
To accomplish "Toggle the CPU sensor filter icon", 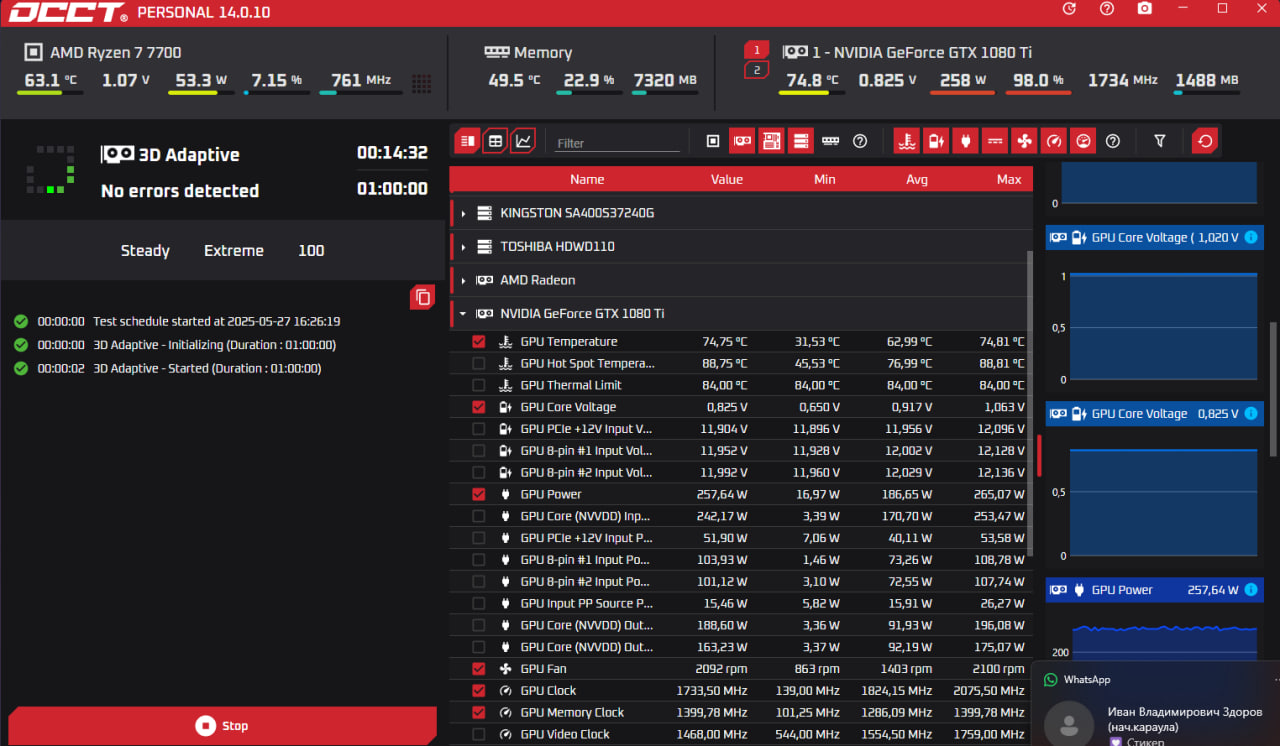I will click(x=713, y=141).
